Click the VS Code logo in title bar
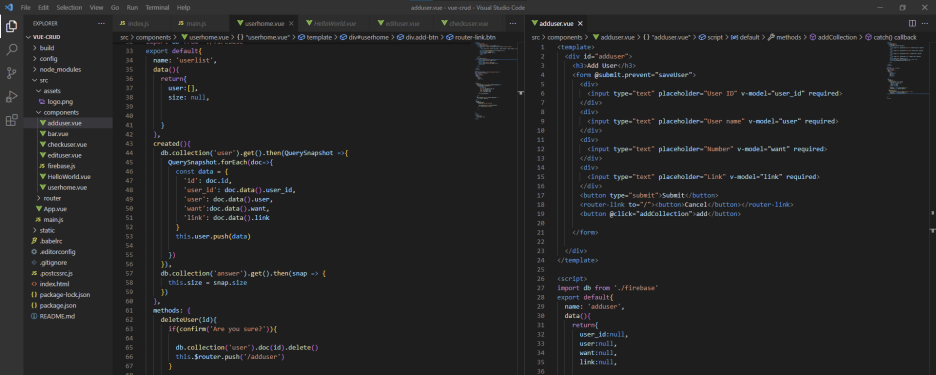Image resolution: width=936 pixels, height=375 pixels. pos(8,7)
